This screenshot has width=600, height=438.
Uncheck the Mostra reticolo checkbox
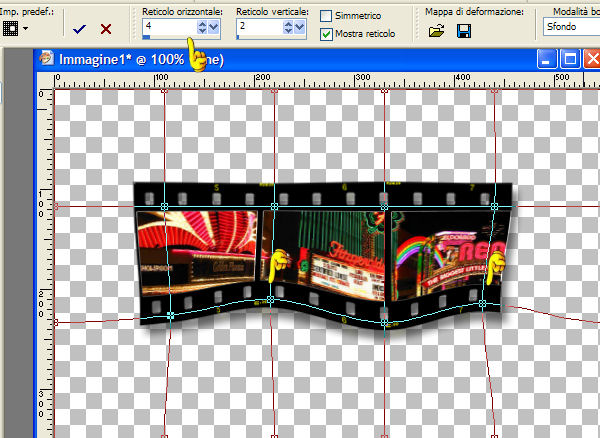click(x=326, y=34)
